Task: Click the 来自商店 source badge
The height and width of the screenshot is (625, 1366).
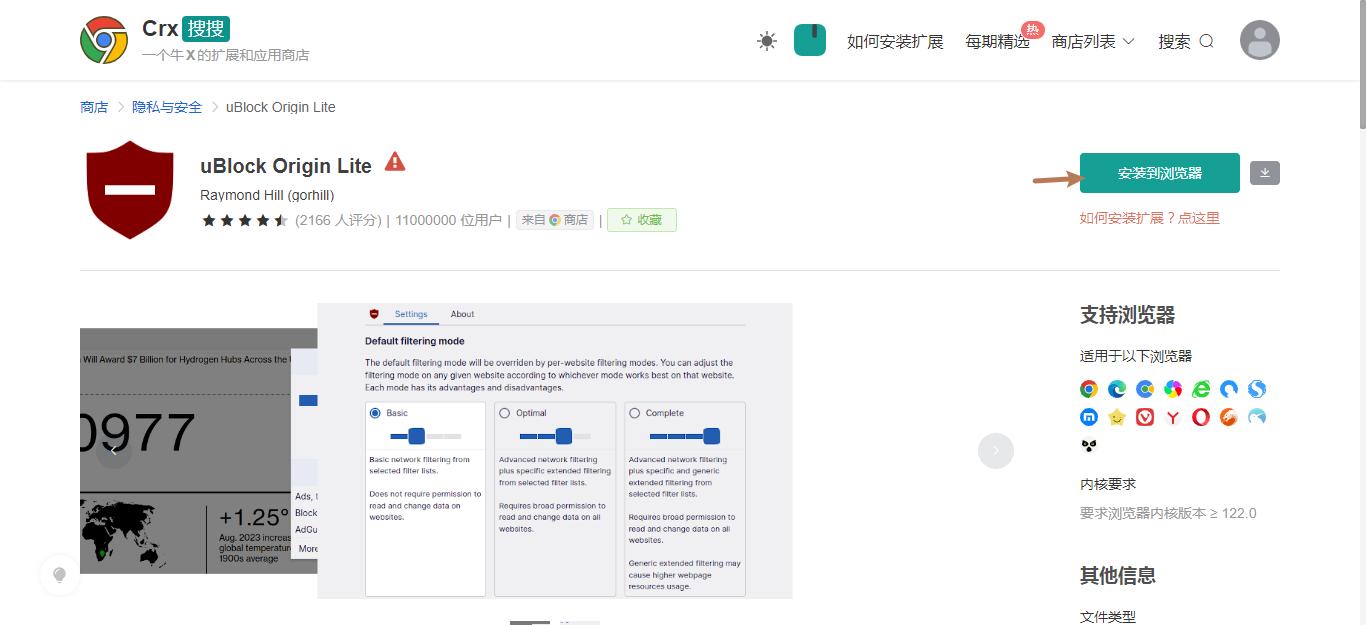Action: click(555, 220)
